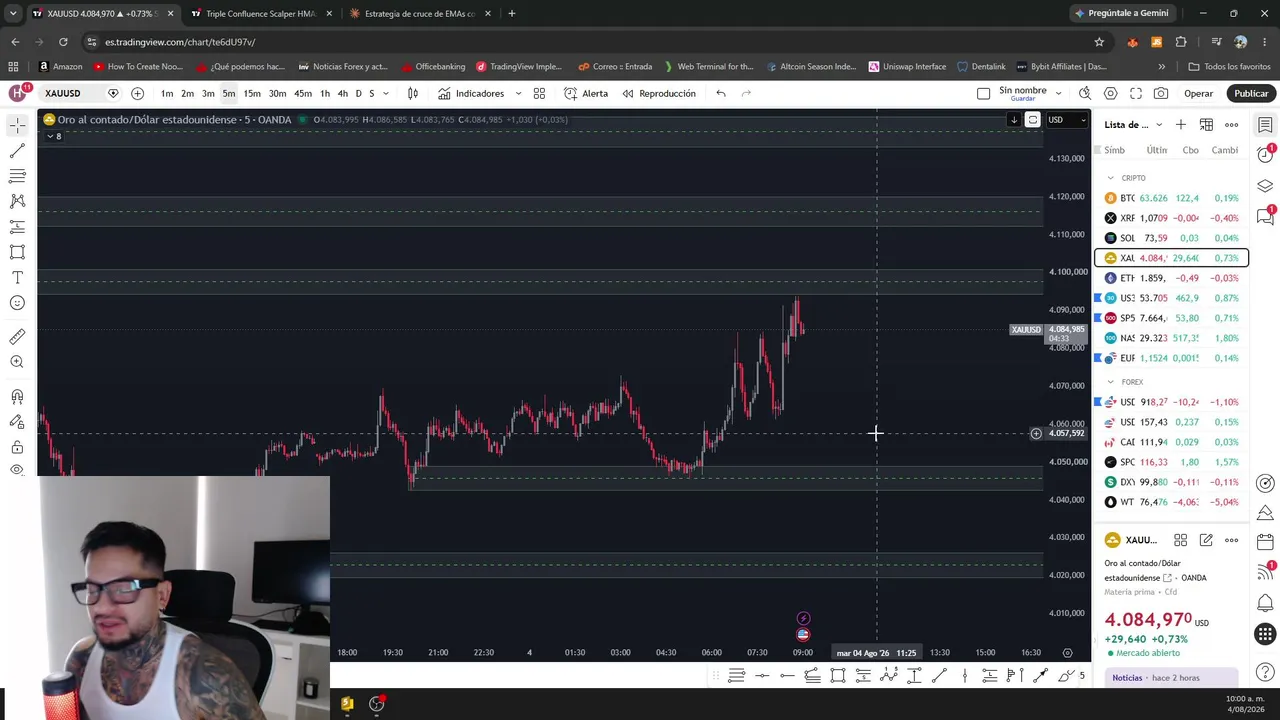Viewport: 1280px width, 720px height.
Task: Toggle stay in drawing mode
Action: (x=17, y=422)
